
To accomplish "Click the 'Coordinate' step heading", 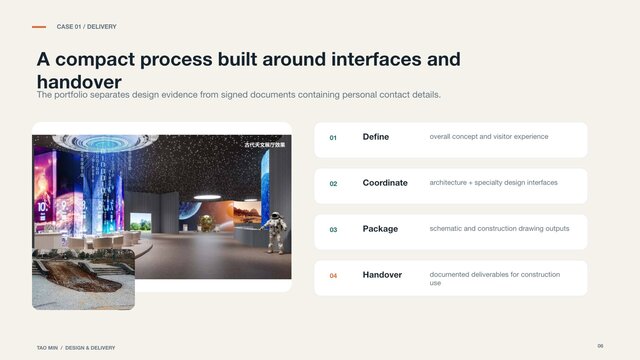I will point(385,183).
